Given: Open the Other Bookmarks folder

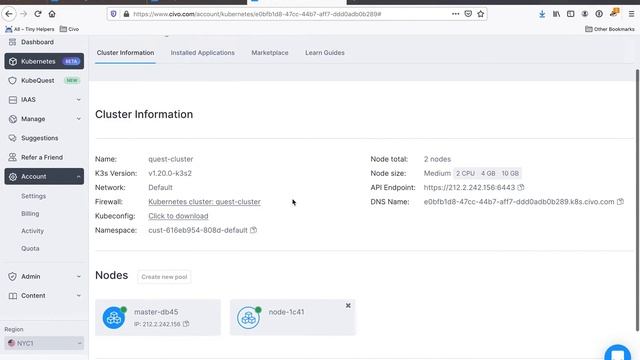Looking at the screenshot, I should pos(610,29).
